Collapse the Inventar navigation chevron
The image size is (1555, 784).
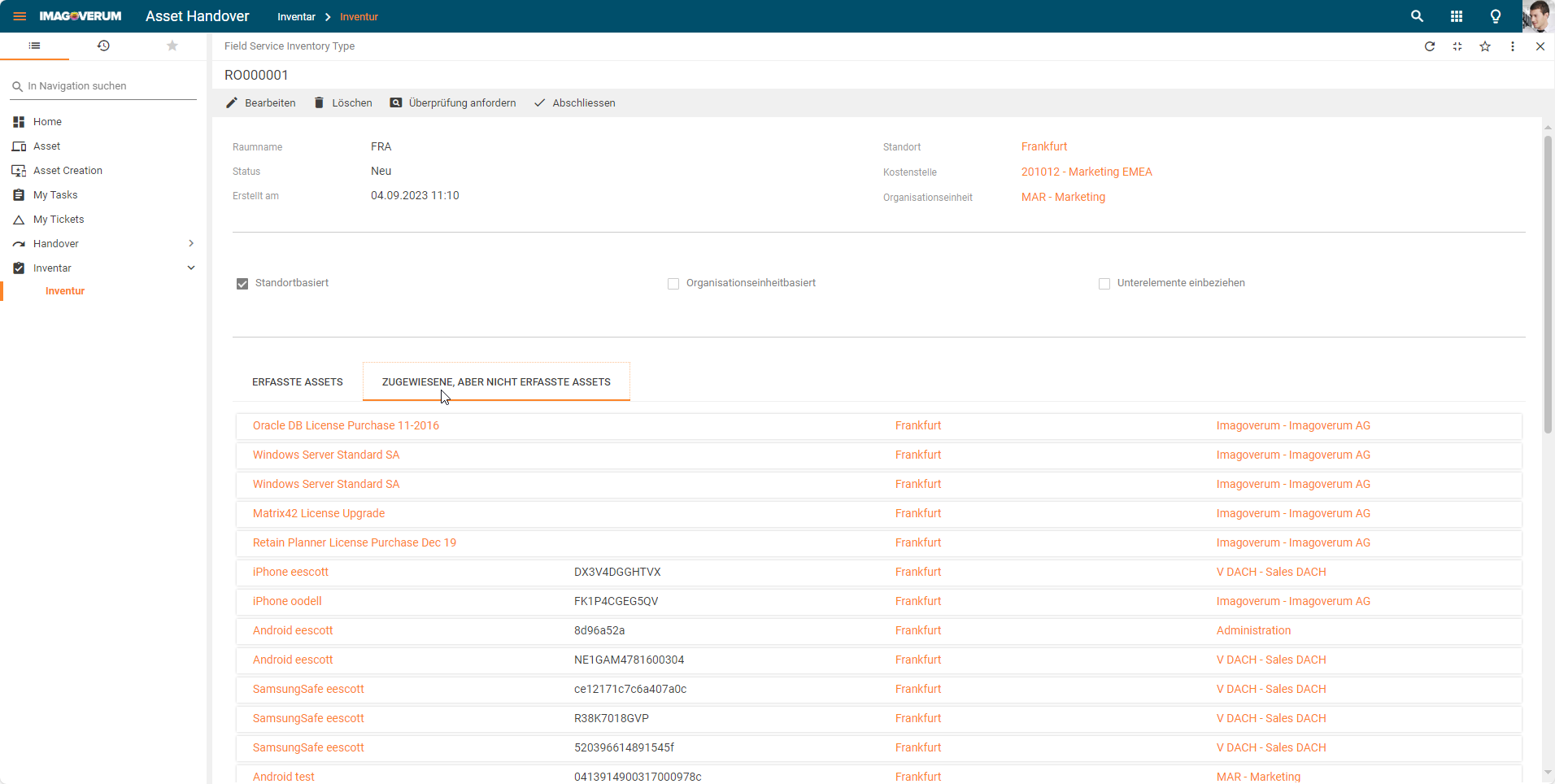coord(191,268)
